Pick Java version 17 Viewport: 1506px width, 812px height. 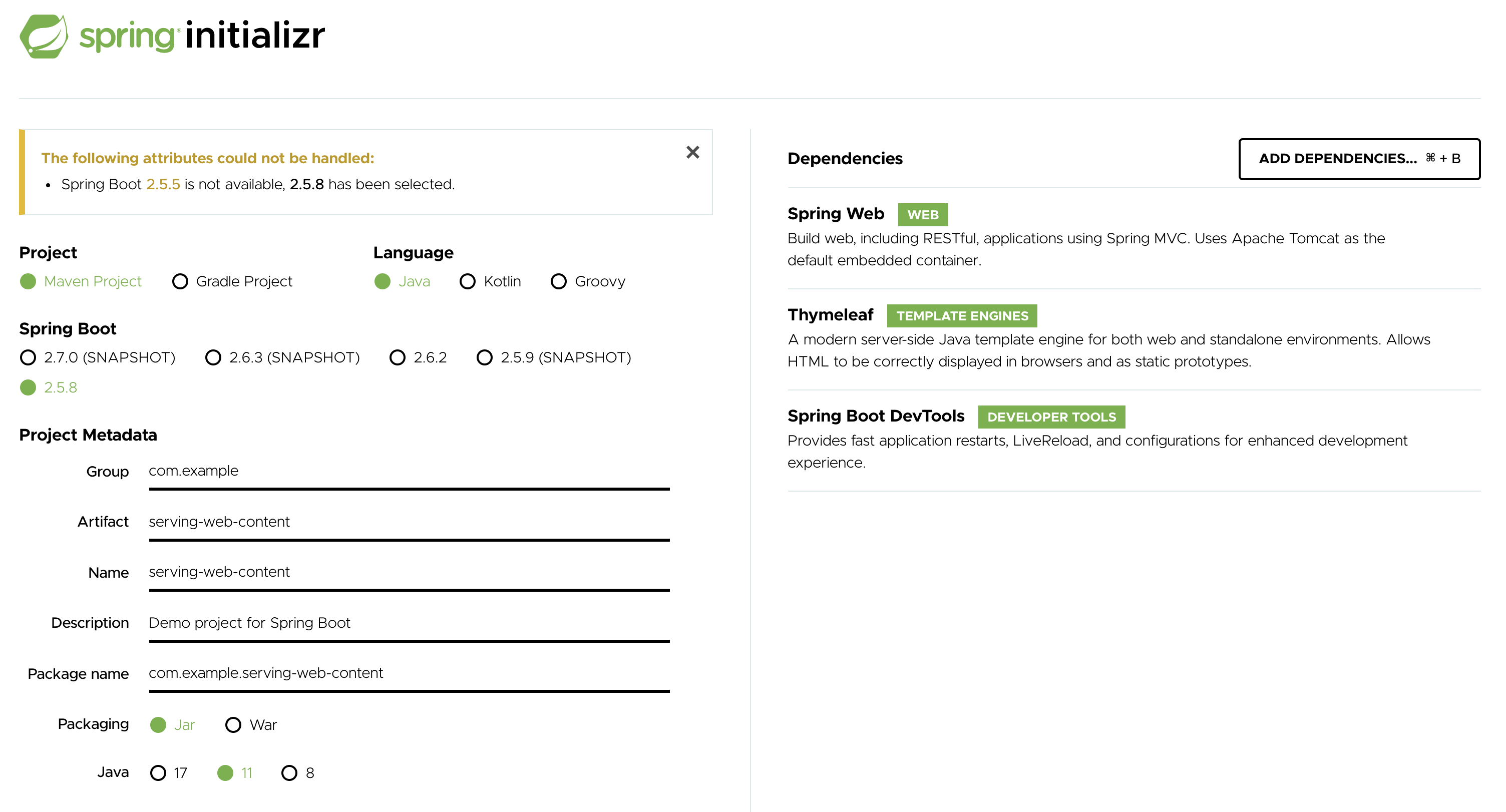(x=169, y=773)
